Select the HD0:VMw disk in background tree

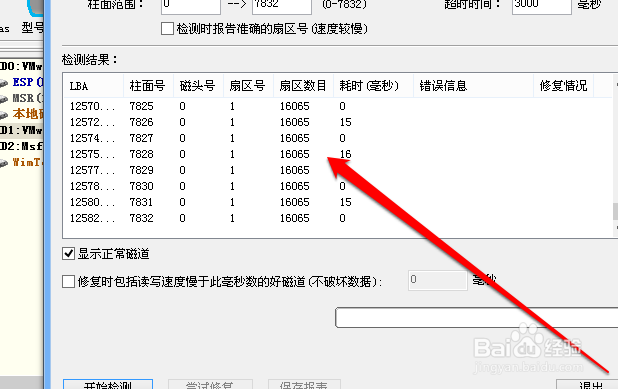tap(21, 66)
